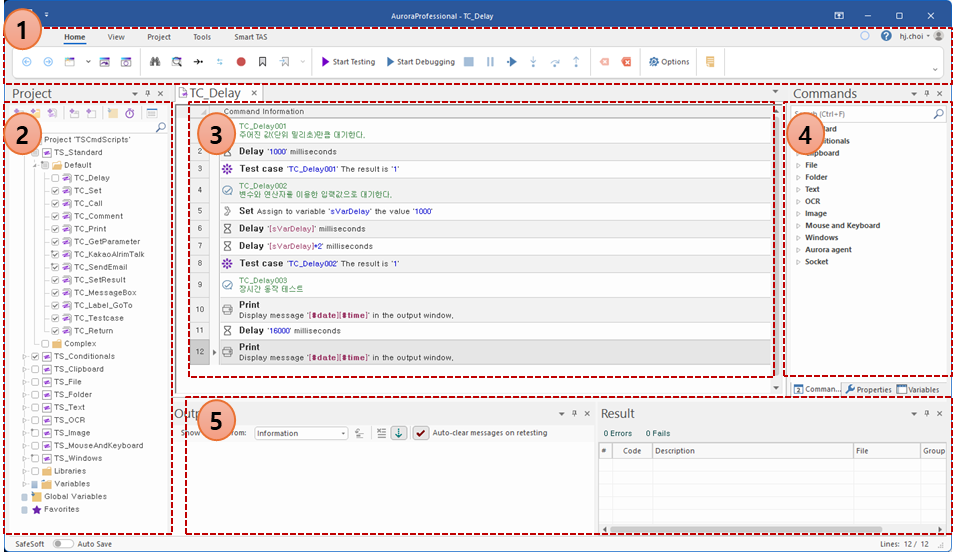Click the step into down-arrow debug icon
This screenshot has width=953, height=552.
(533, 62)
